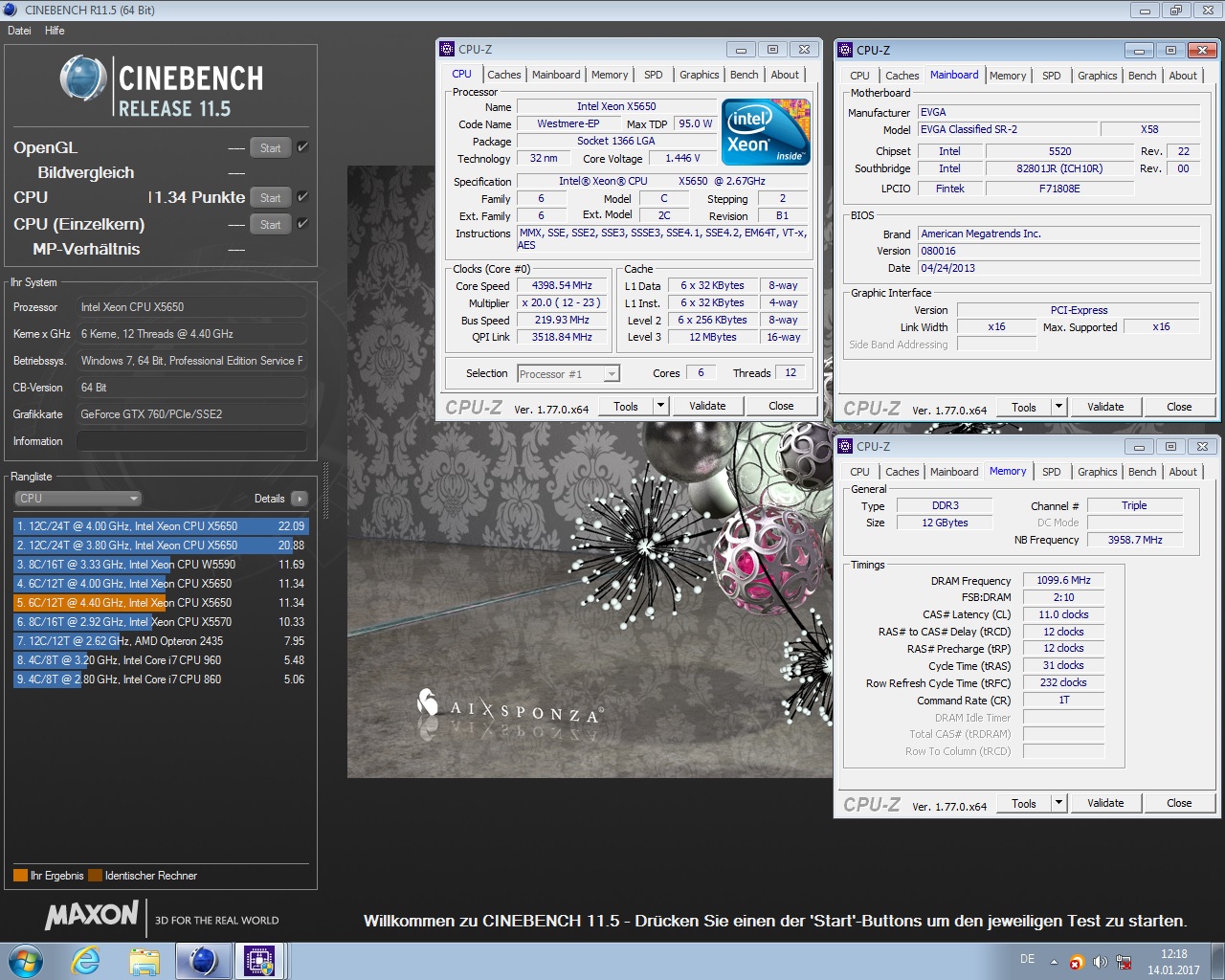Click Validate in CPU tab window

pos(707,406)
